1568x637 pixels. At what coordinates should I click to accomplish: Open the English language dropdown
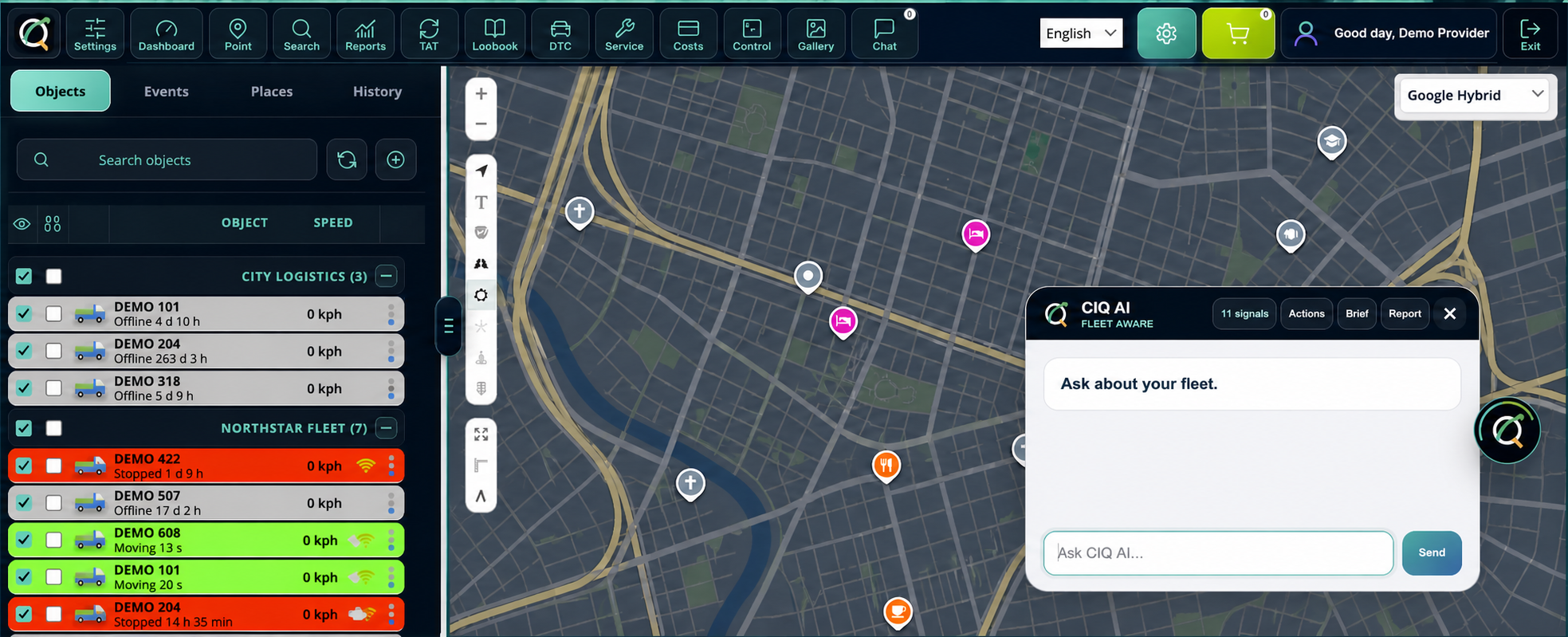[1081, 33]
